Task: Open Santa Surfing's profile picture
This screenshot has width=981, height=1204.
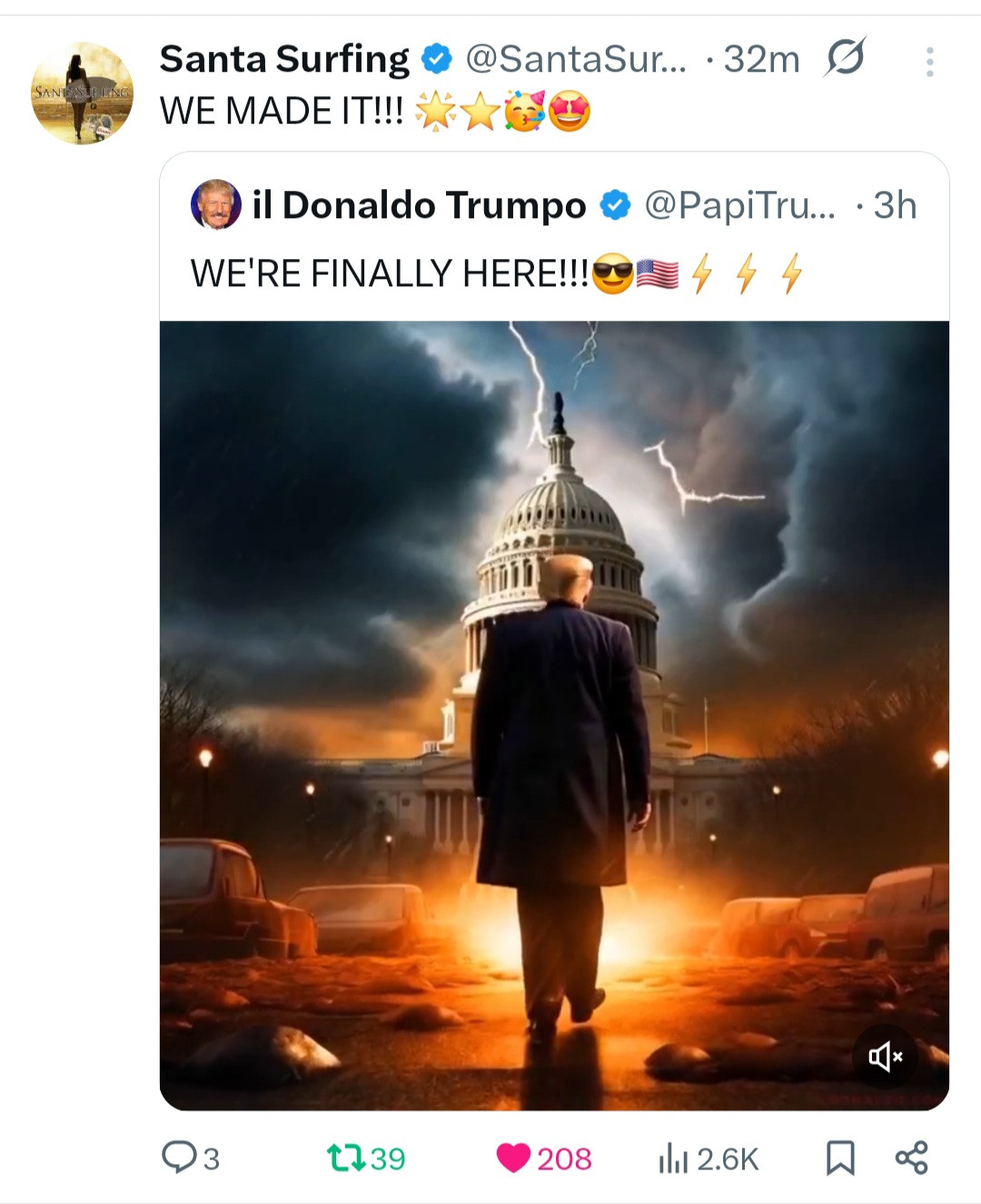Action: click(x=82, y=93)
